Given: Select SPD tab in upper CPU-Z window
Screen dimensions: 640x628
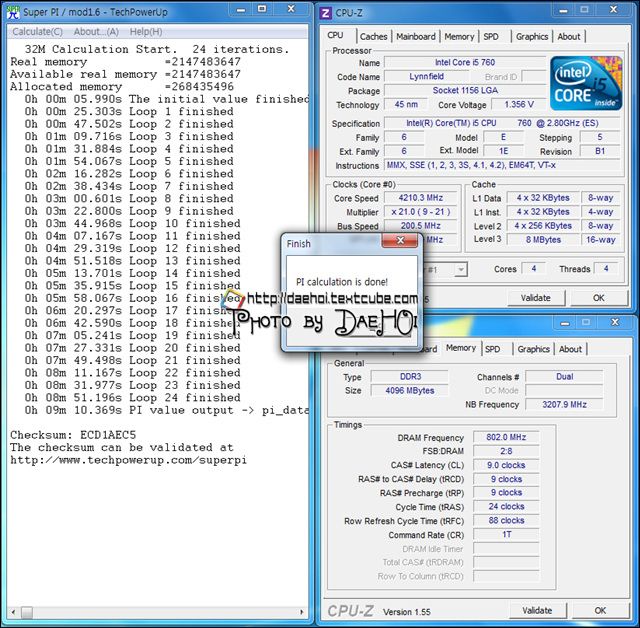Looking at the screenshot, I should [x=491, y=37].
